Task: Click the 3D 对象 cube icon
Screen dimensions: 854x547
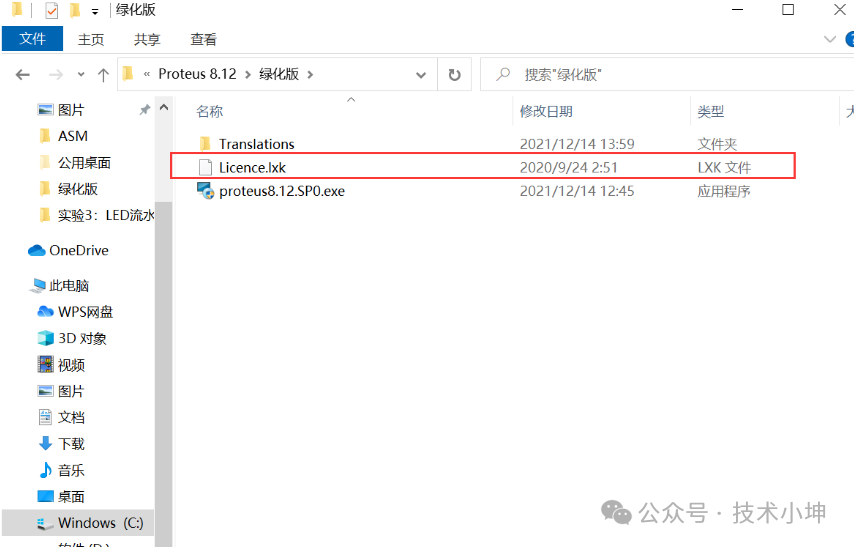Action: (45, 338)
